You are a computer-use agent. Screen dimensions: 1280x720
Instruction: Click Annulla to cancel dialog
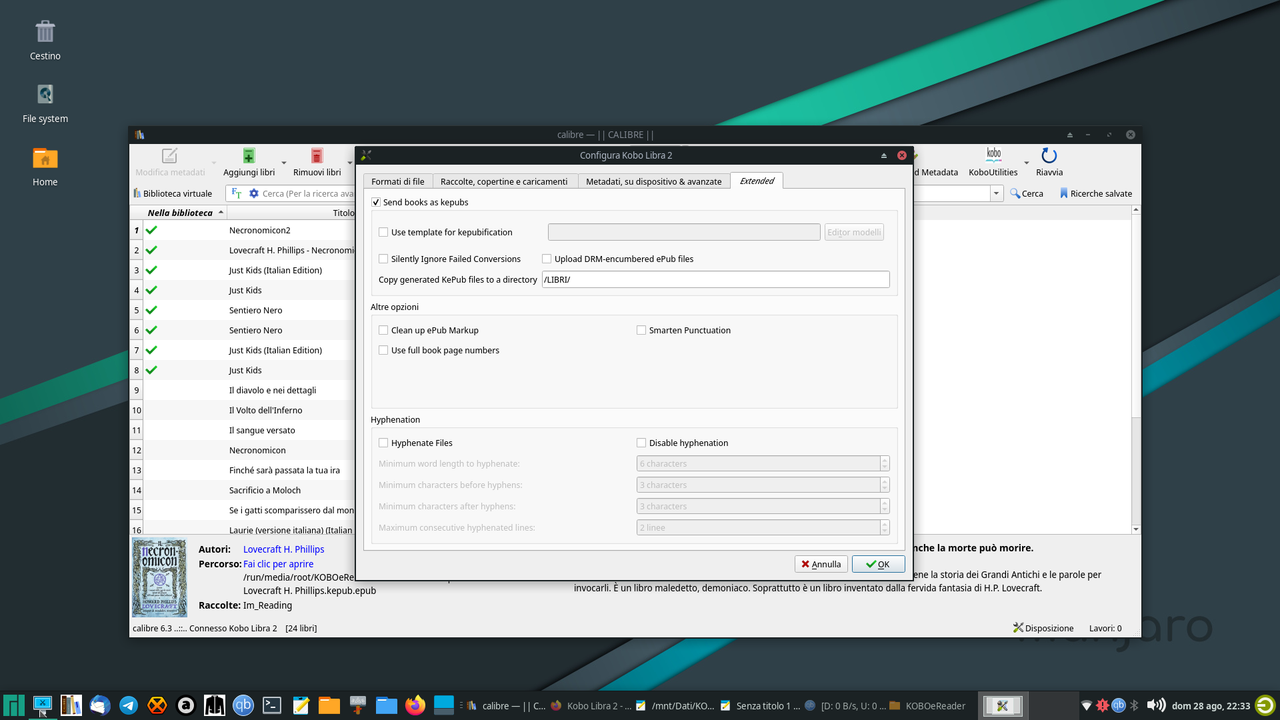click(821, 564)
